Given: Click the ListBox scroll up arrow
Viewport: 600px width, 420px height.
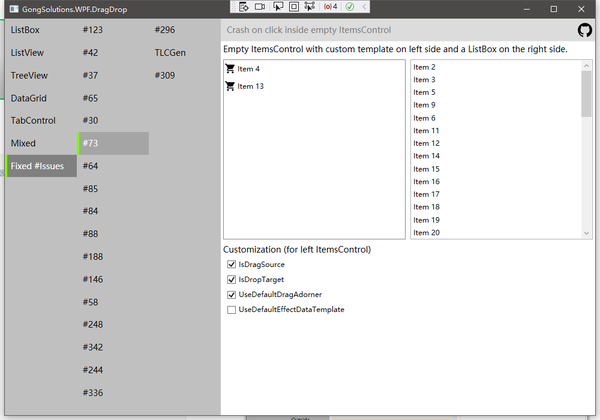Looking at the screenshot, I should tap(586, 66).
